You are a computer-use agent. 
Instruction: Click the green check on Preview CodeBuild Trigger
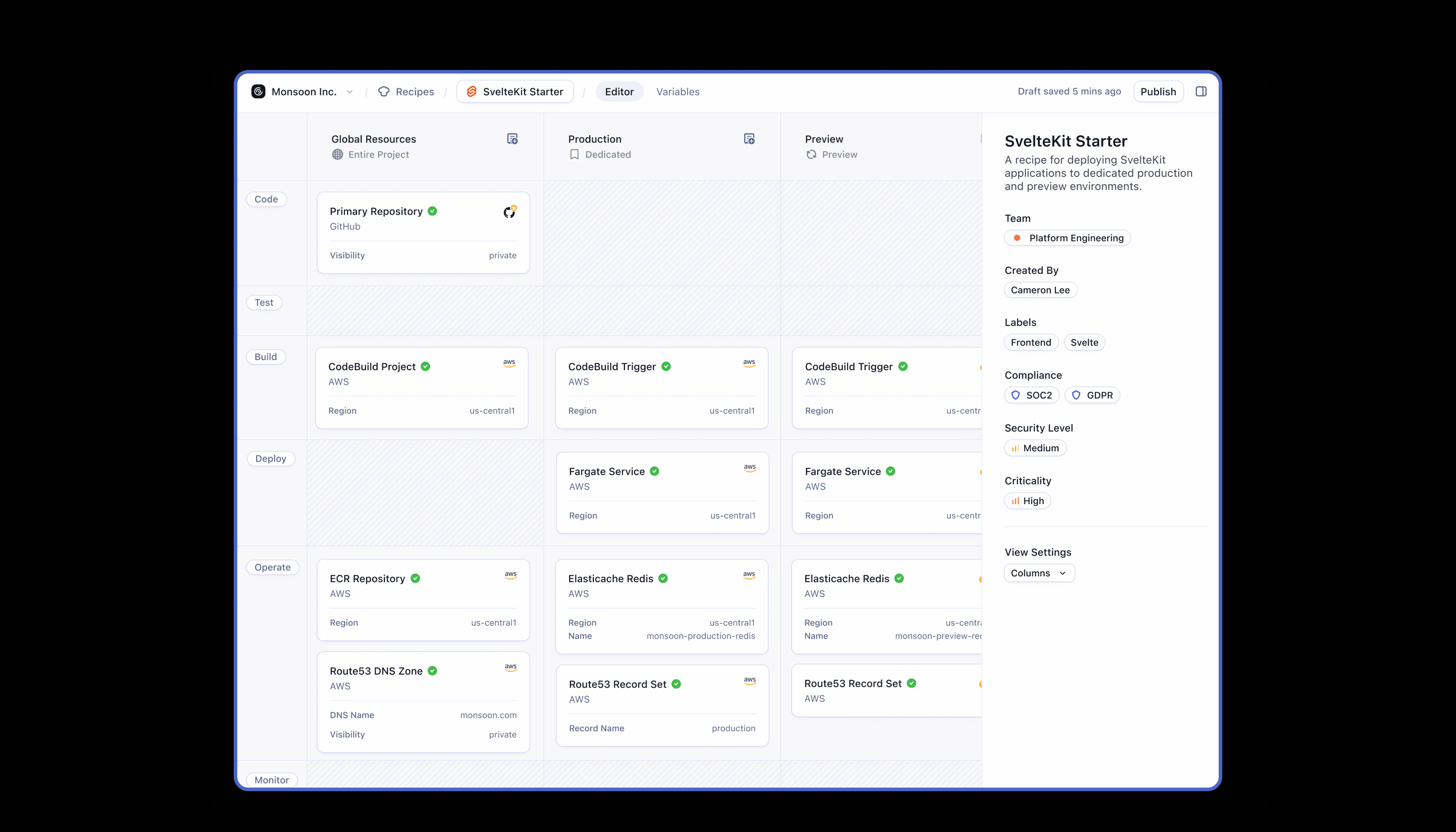(903, 366)
